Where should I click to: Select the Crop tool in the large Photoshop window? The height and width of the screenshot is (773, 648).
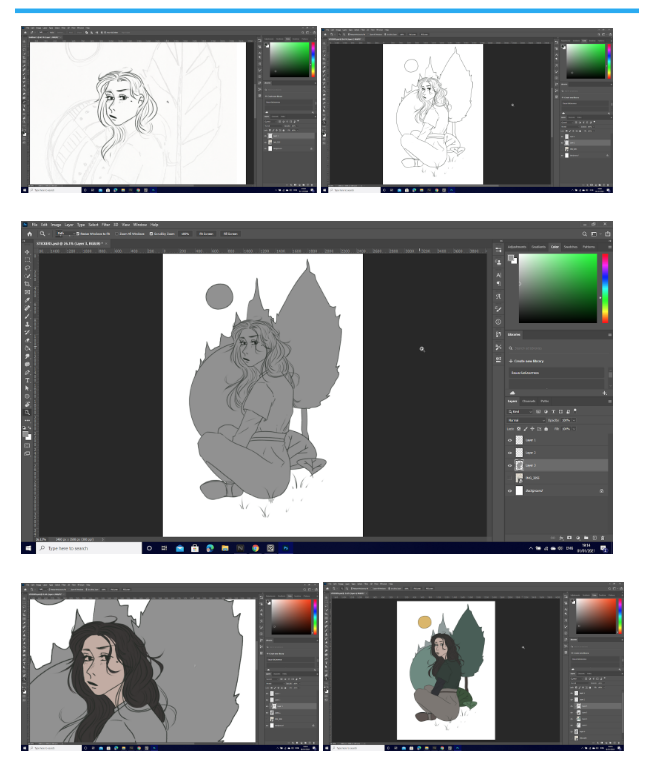pyautogui.click(x=27, y=284)
